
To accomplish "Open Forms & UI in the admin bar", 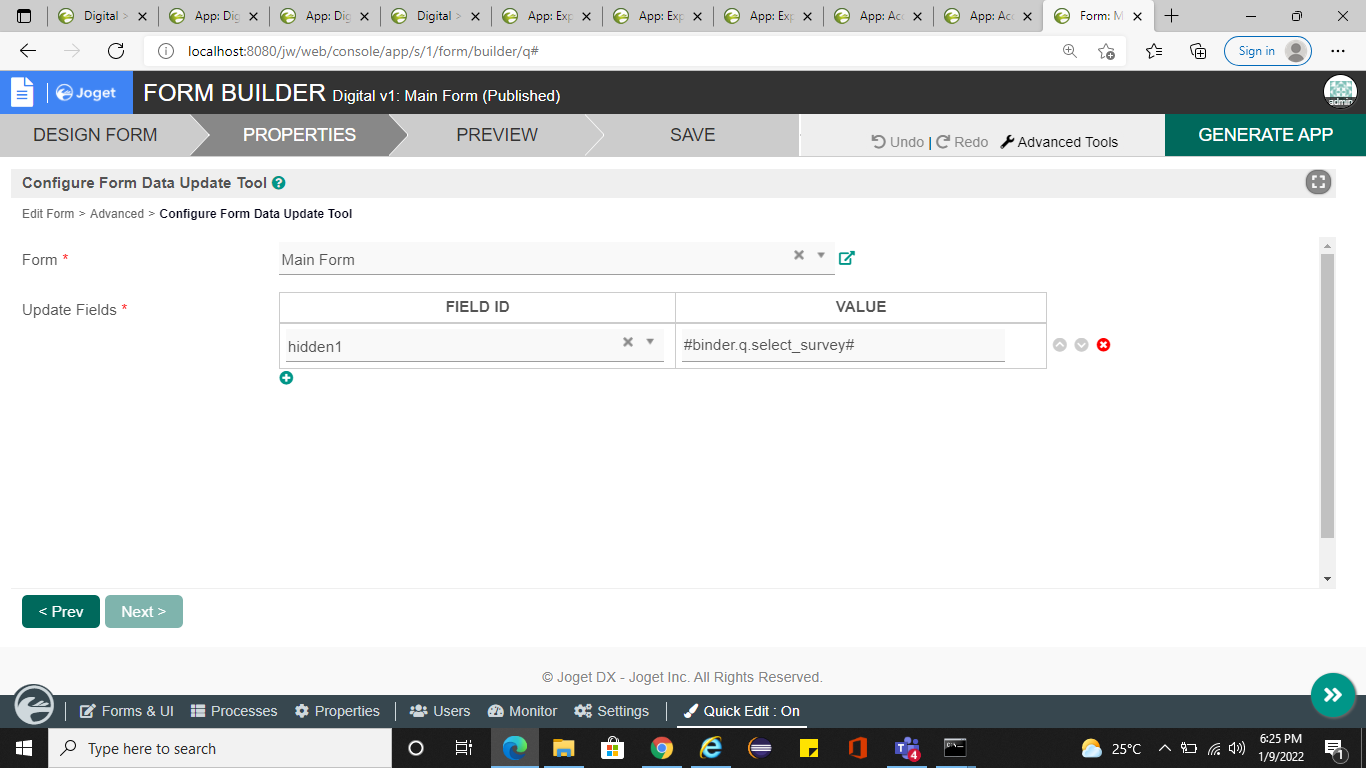I will (126, 711).
